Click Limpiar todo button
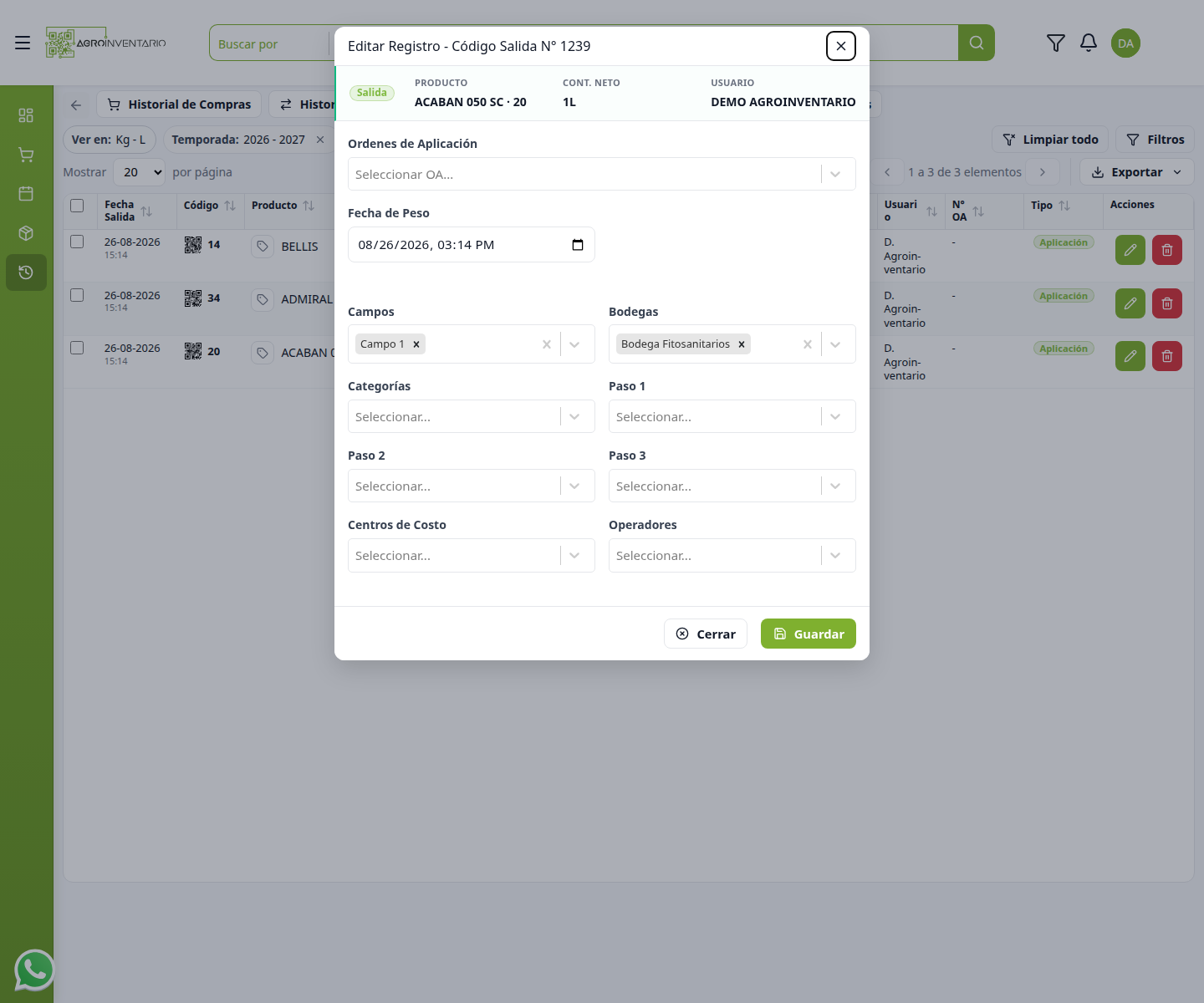1204x1003 pixels. click(x=1050, y=140)
